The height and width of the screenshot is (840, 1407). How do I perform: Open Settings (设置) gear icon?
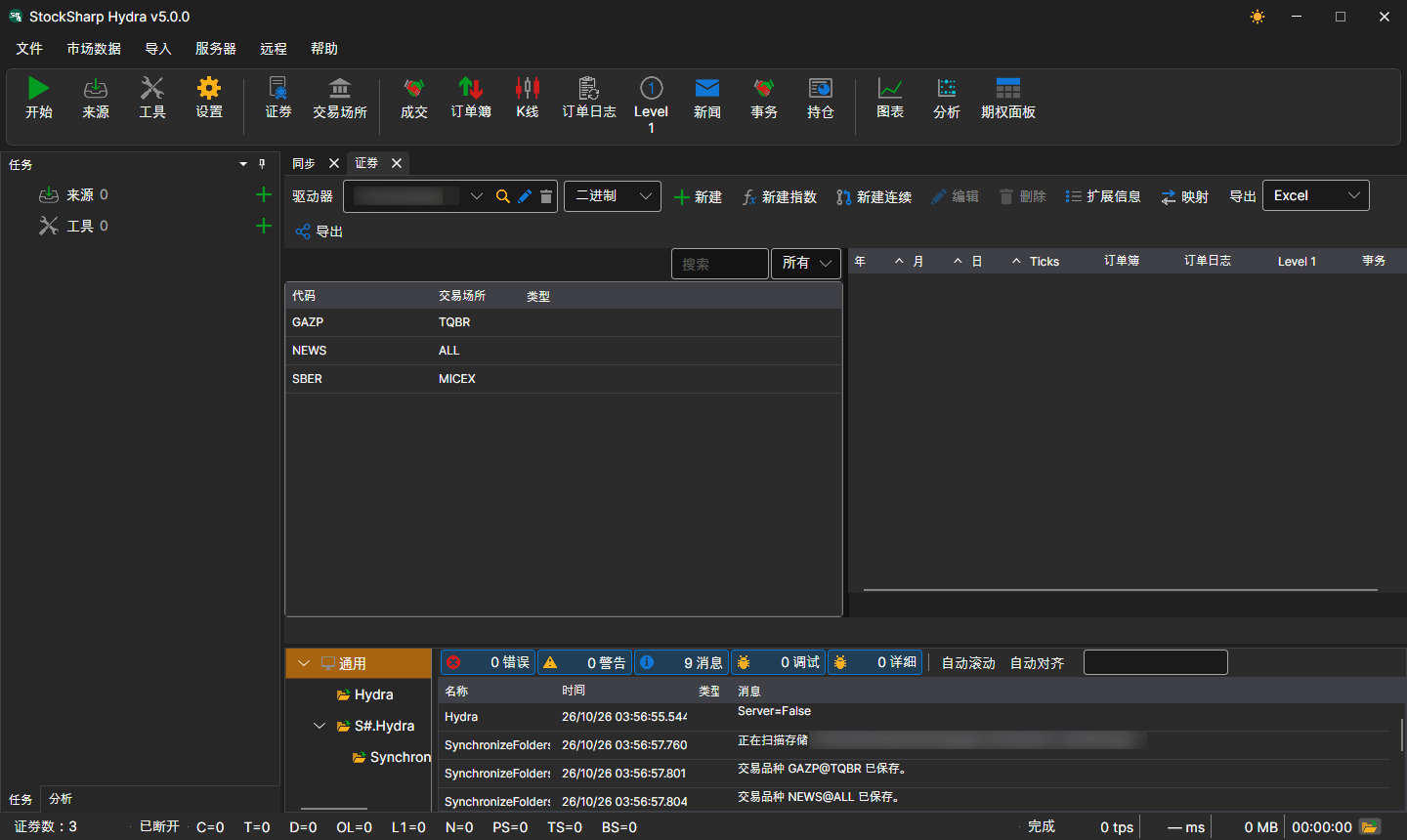coord(208,88)
